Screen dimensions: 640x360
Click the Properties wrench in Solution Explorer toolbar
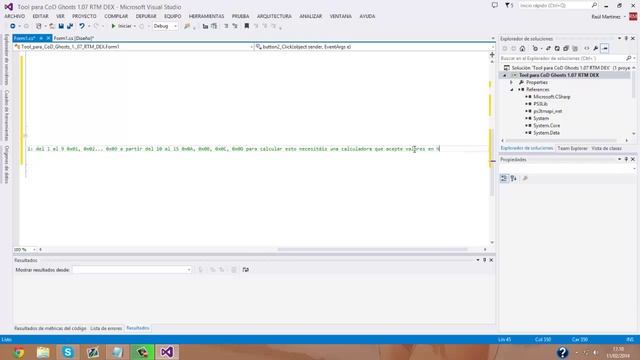click(x=596, y=49)
